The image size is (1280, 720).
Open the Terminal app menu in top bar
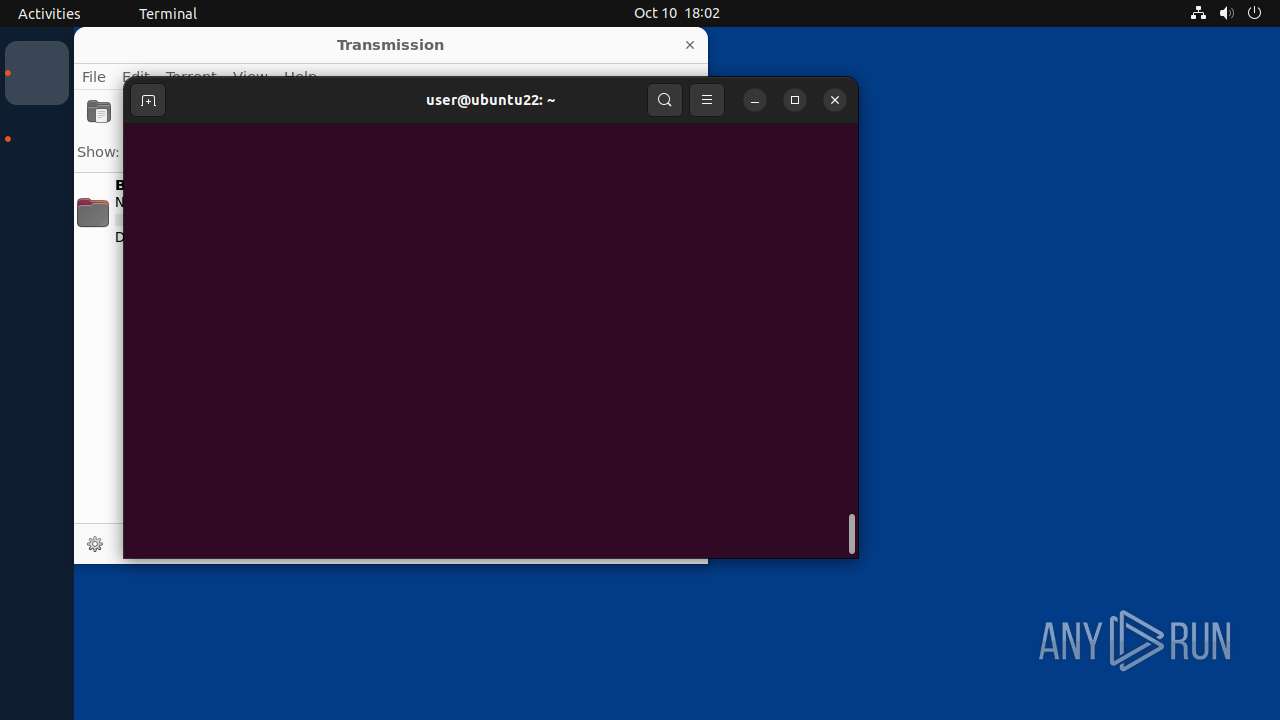coord(168,13)
